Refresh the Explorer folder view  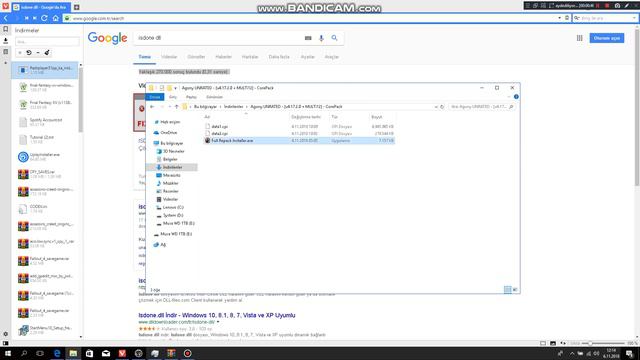tap(442, 107)
